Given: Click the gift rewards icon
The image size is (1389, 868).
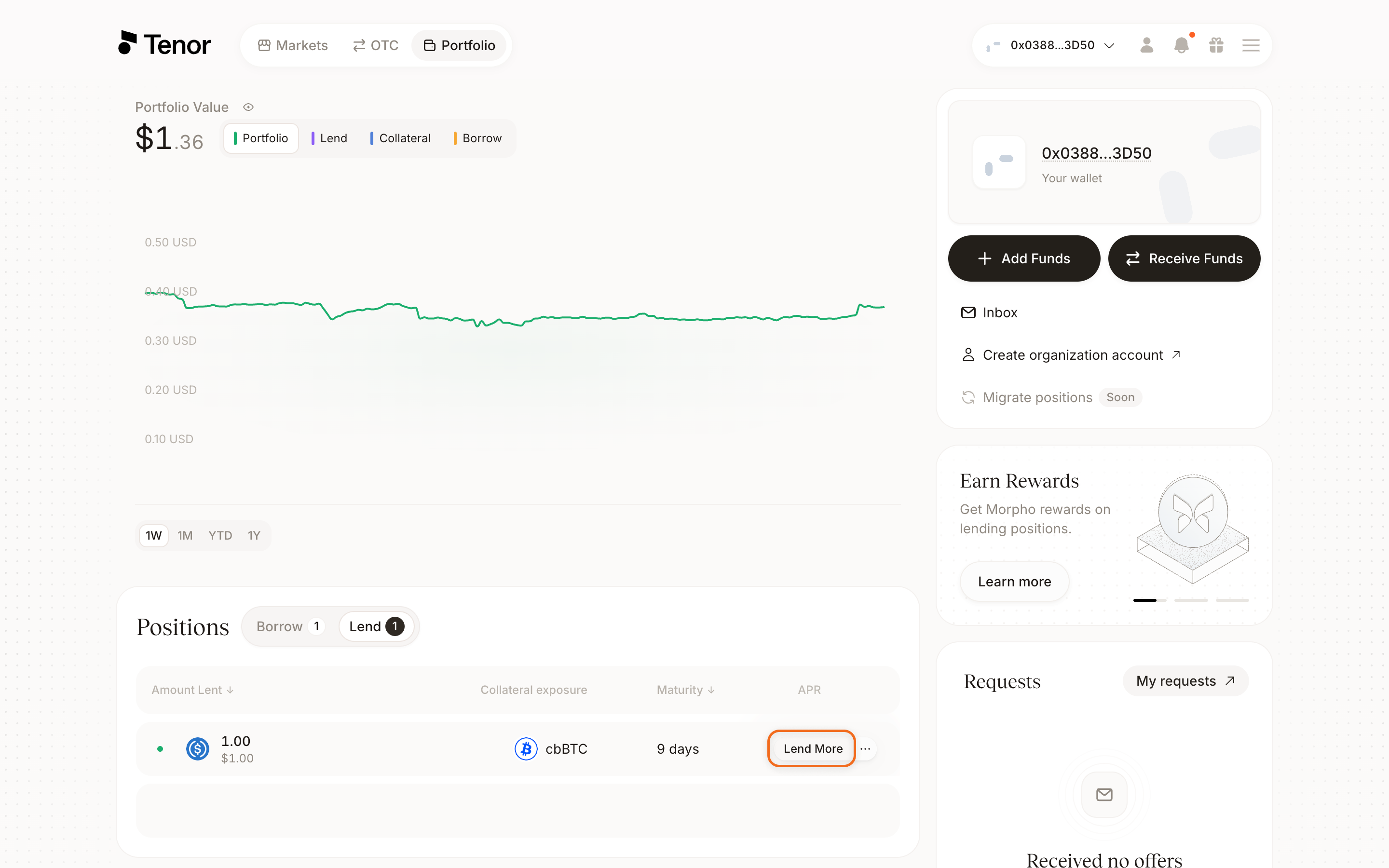Looking at the screenshot, I should pos(1216,45).
